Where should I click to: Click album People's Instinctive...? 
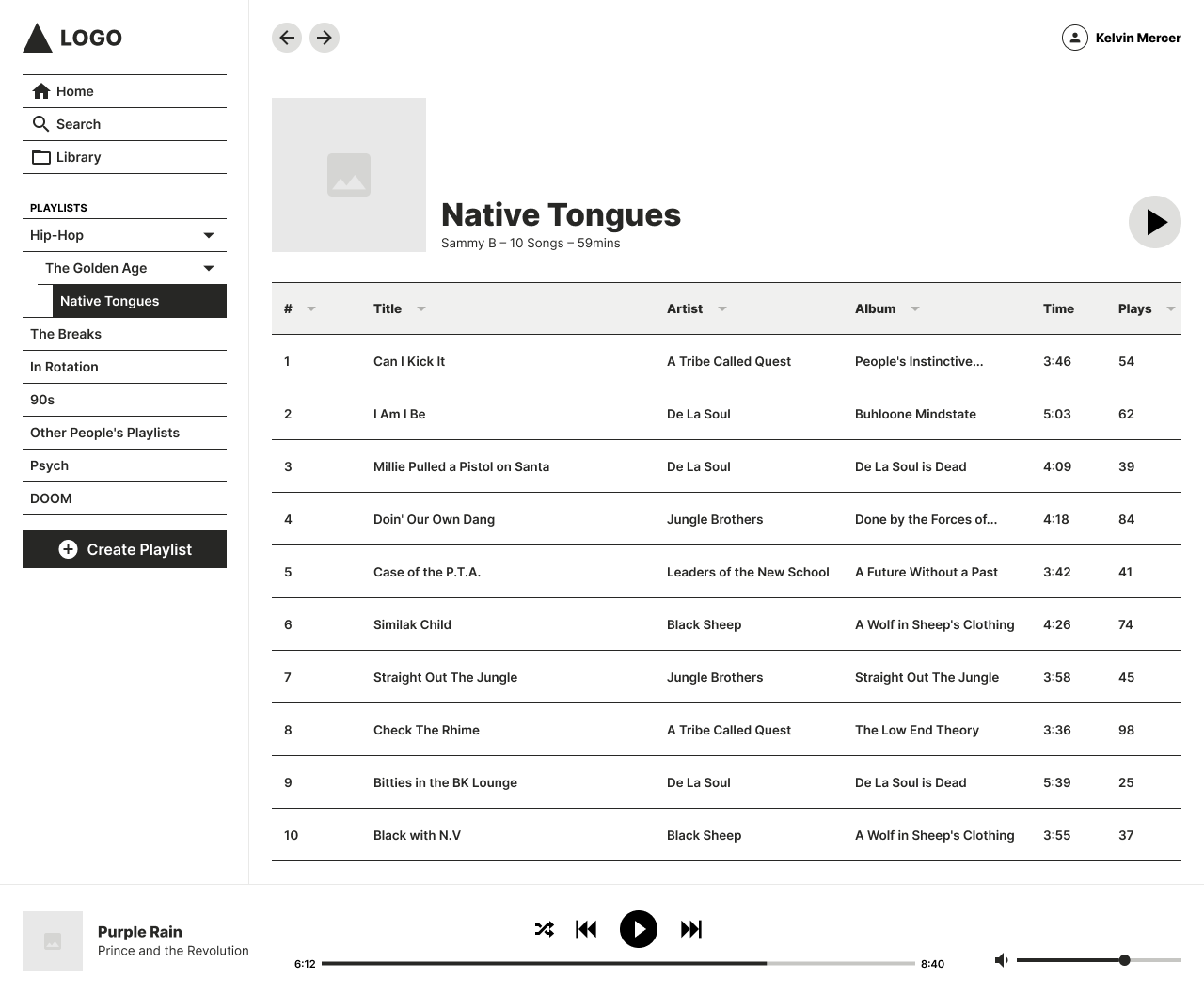pyautogui.click(x=919, y=361)
